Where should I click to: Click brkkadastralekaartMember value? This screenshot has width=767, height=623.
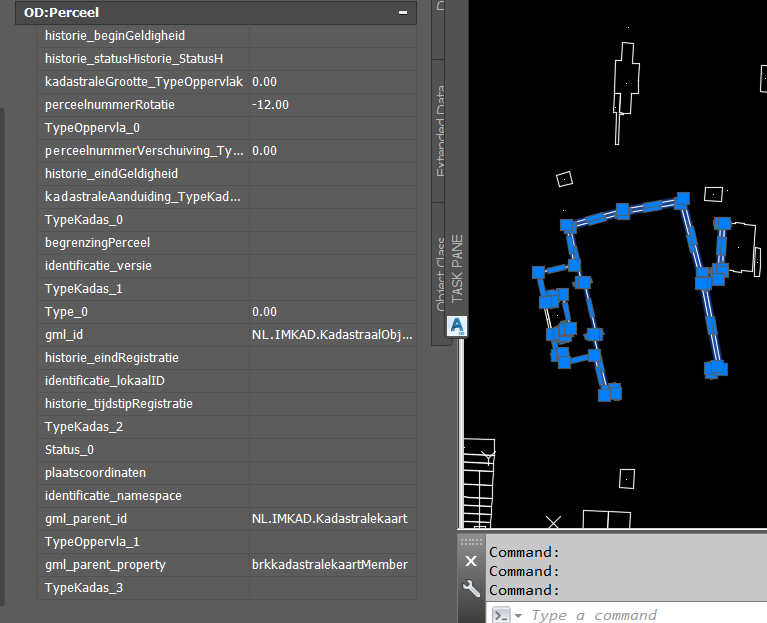tap(333, 564)
